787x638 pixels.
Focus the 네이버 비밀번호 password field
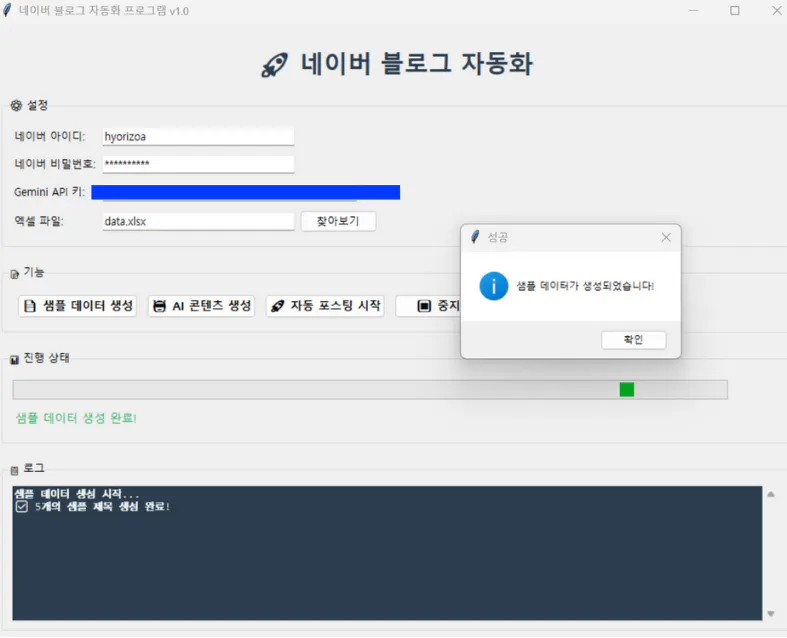198,164
